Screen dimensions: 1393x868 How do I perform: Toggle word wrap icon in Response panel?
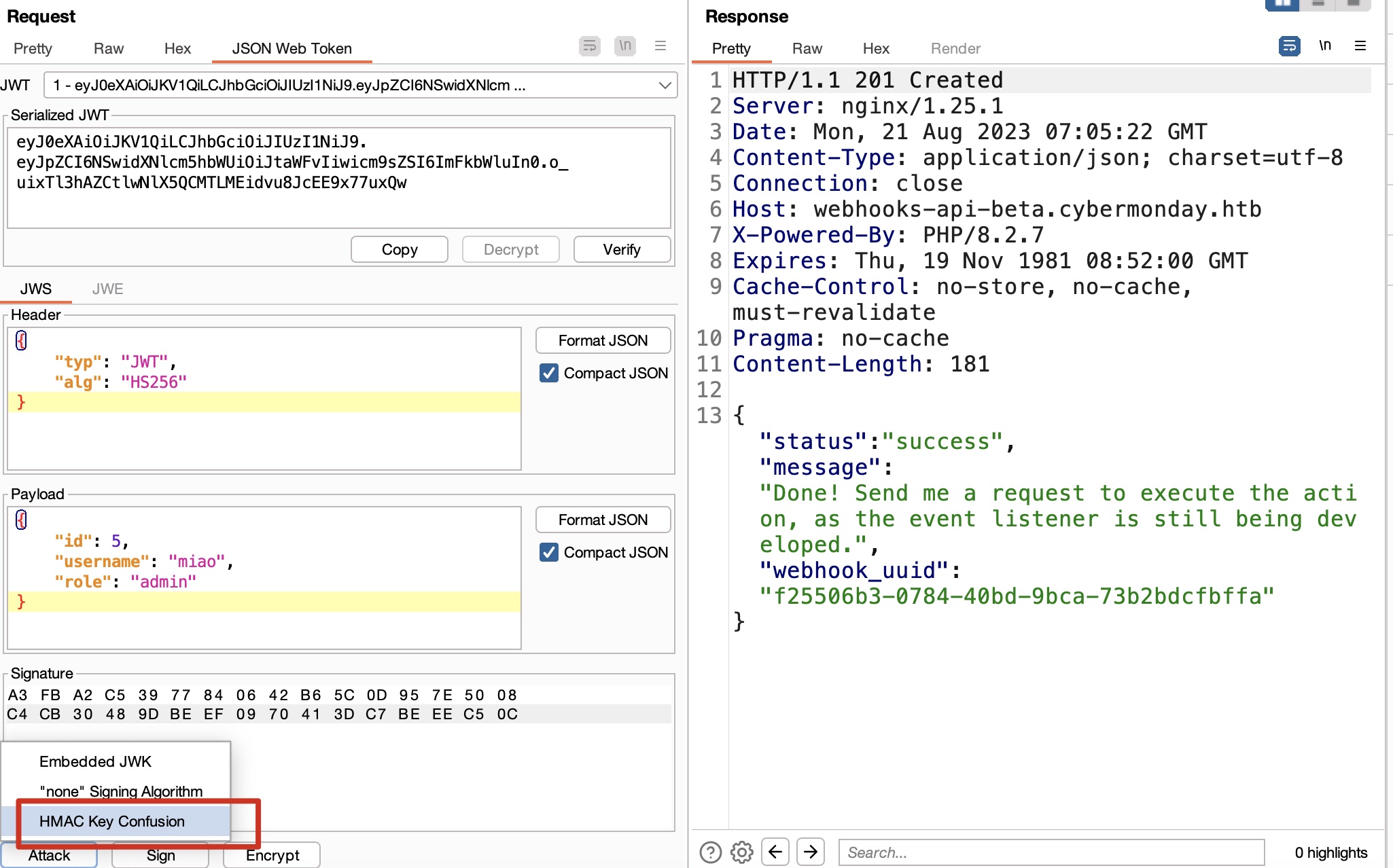click(1289, 46)
